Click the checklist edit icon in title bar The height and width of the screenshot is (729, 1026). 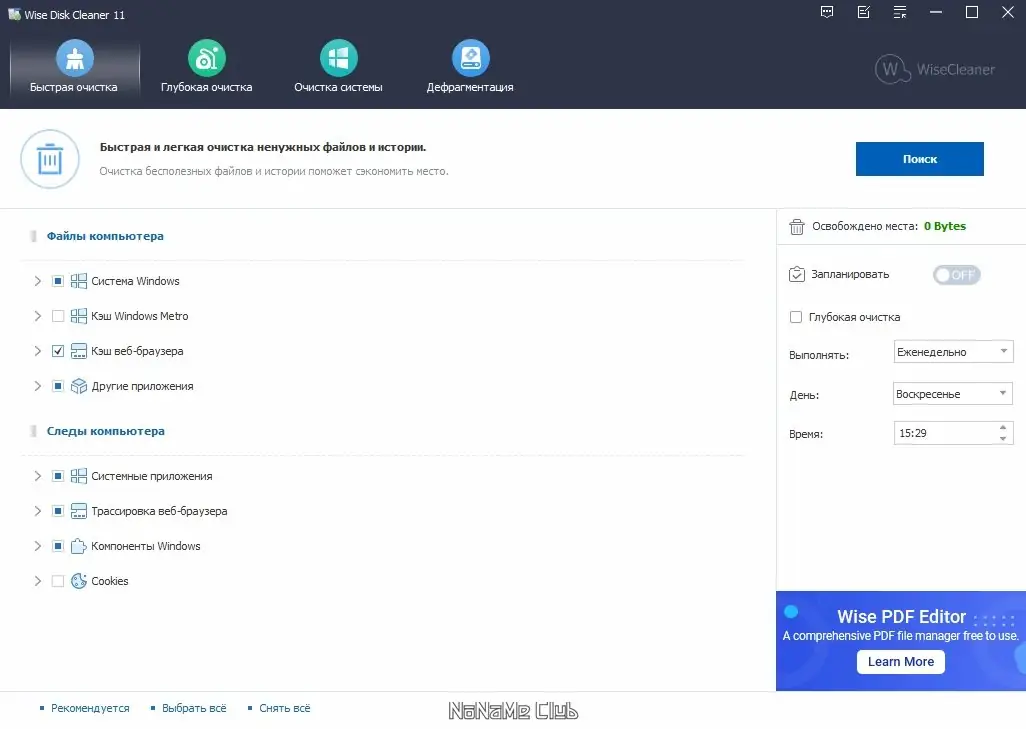click(862, 12)
